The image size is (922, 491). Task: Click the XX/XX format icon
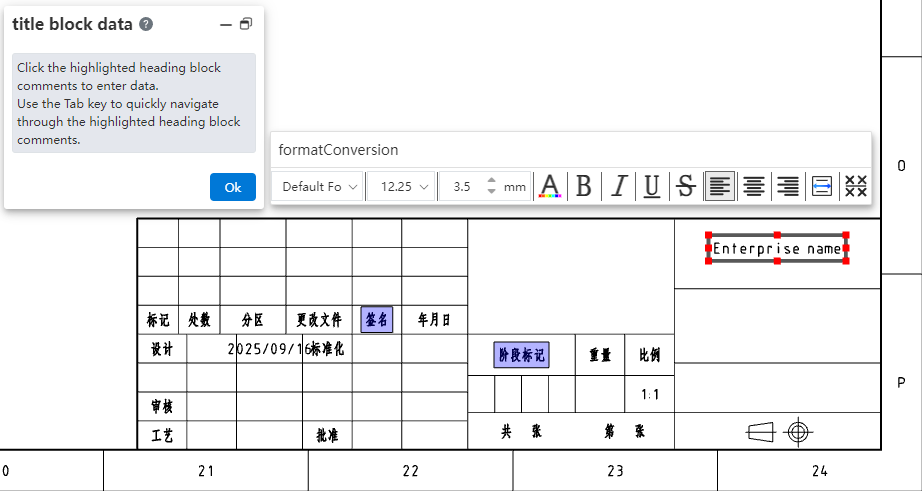click(855, 186)
